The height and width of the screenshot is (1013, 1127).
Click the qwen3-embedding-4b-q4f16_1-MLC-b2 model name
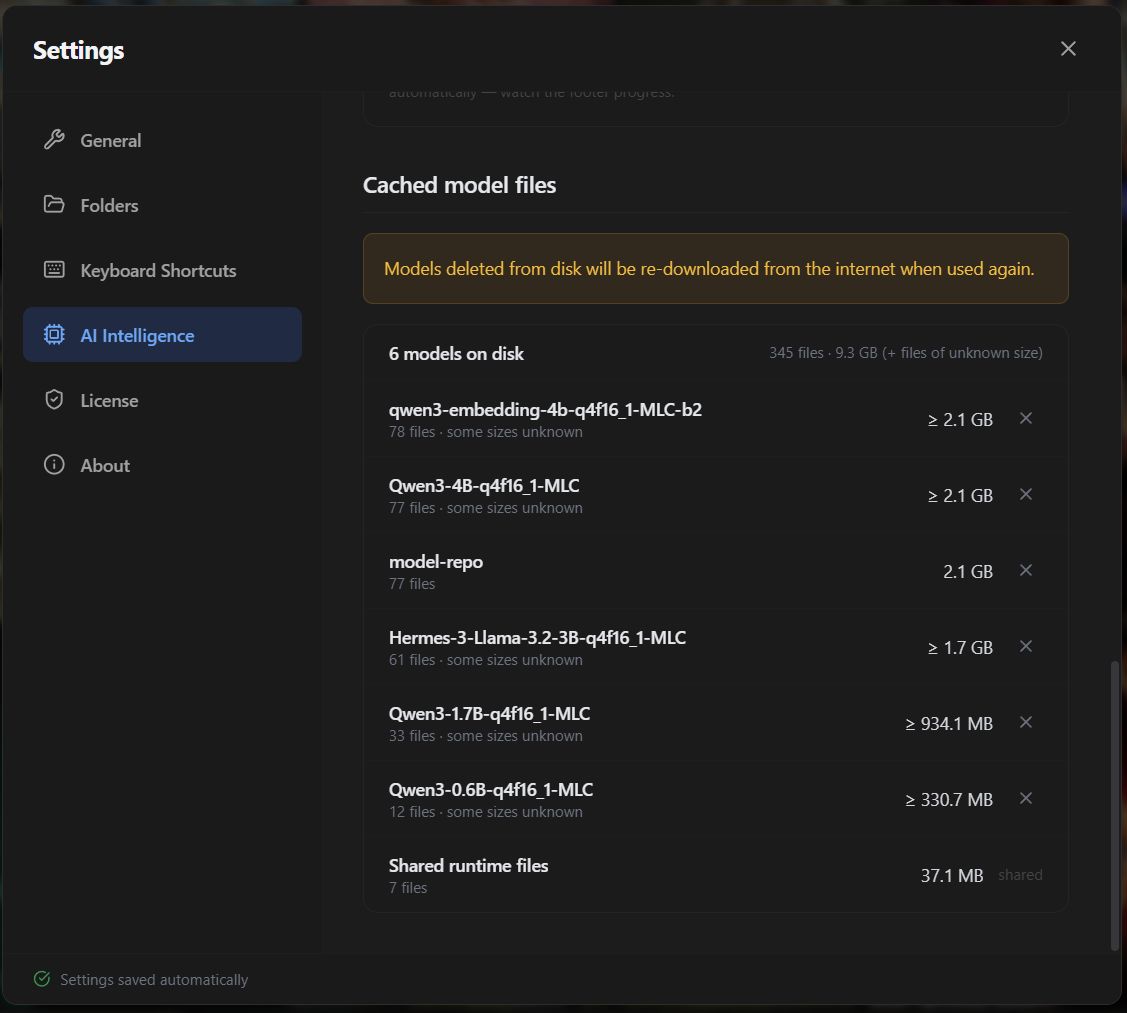(545, 410)
